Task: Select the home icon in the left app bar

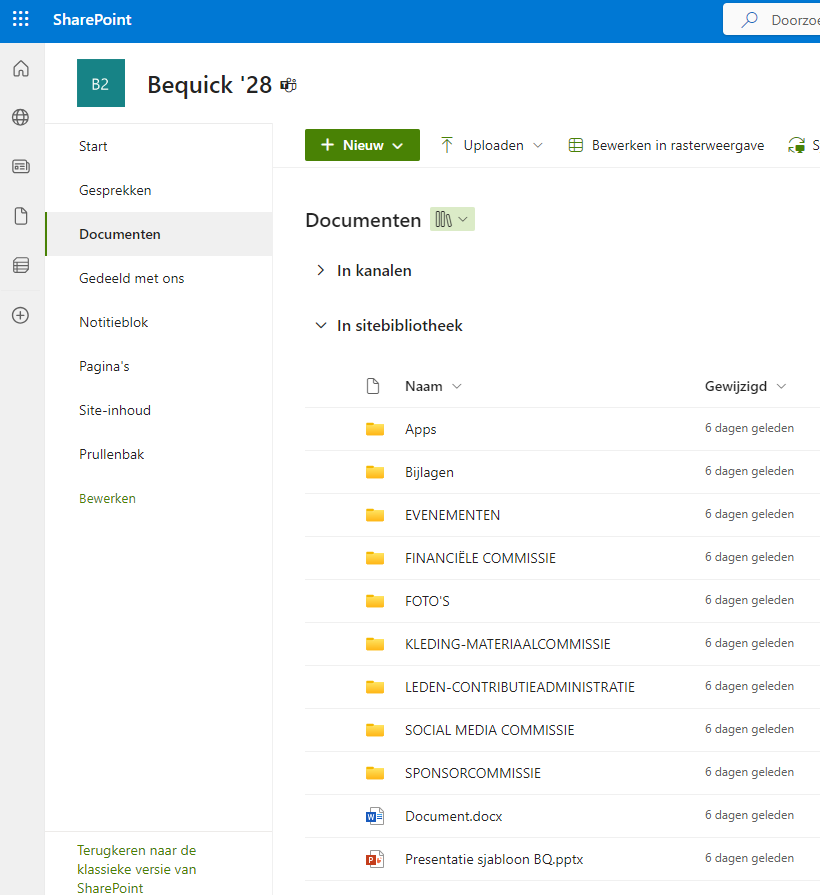Action: [x=20, y=68]
